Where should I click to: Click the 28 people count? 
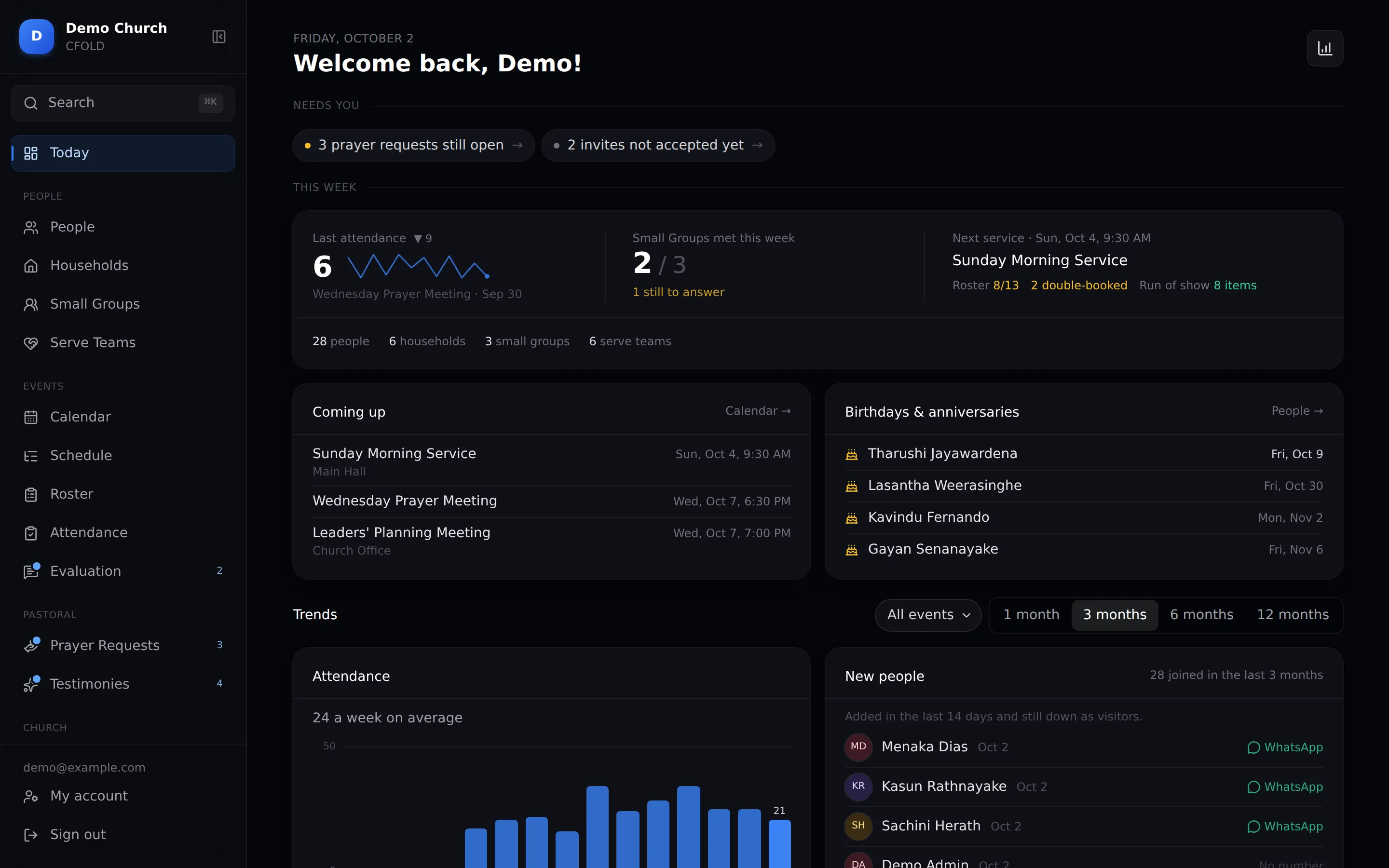pos(340,341)
